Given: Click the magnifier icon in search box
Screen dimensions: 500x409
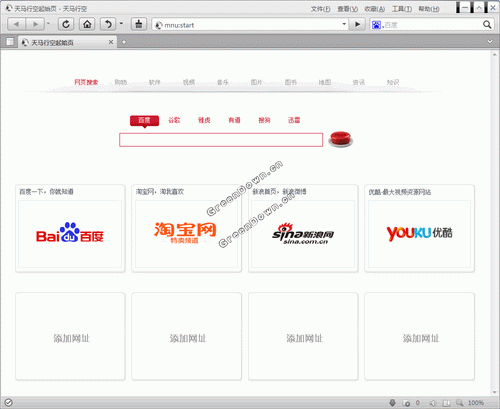Looking at the screenshot, I should [x=487, y=25].
